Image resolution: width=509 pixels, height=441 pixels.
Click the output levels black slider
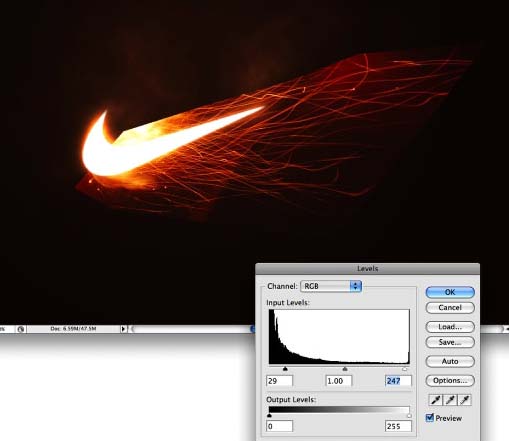click(x=269, y=415)
